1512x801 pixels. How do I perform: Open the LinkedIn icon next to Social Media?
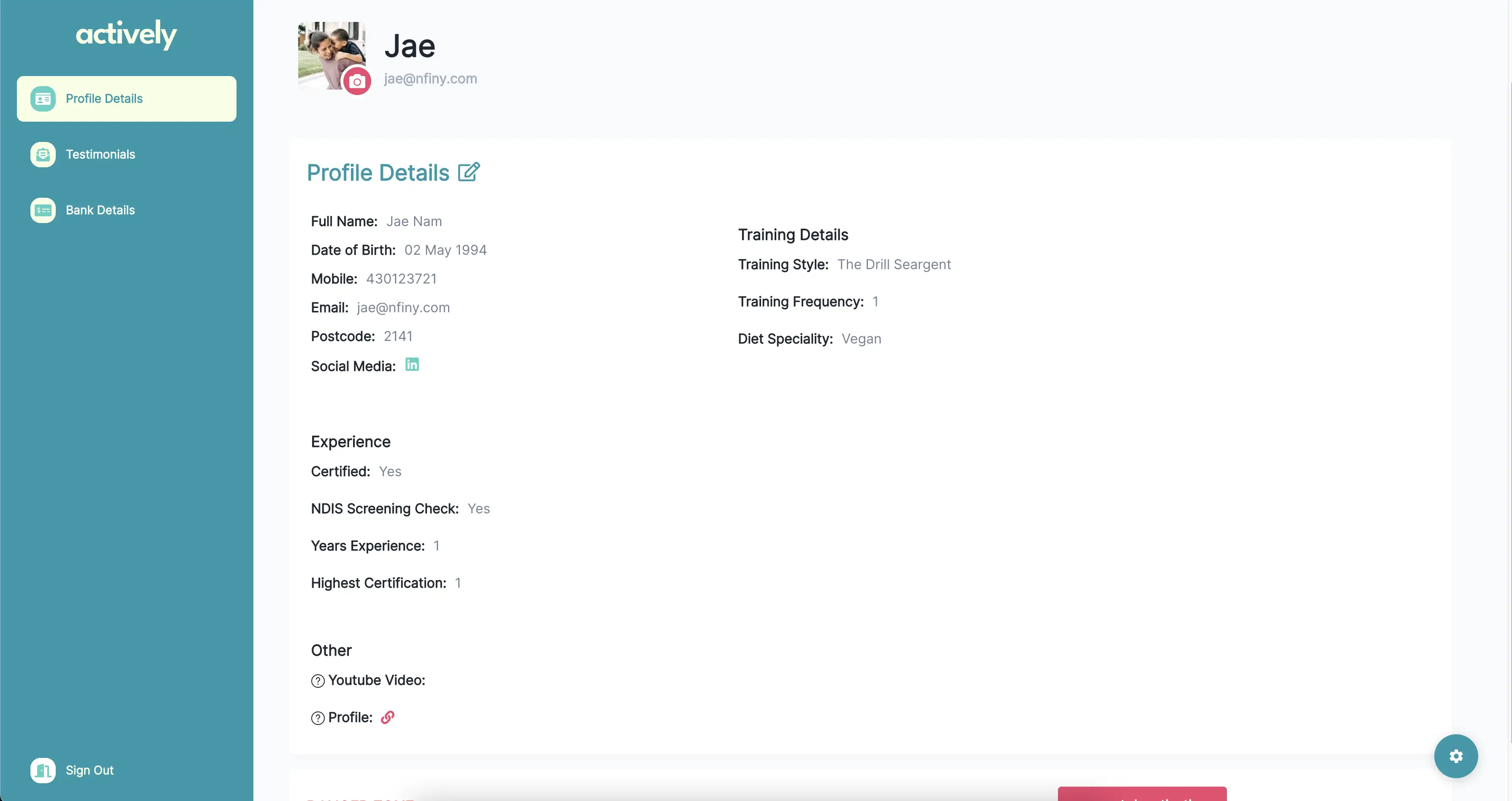[x=411, y=365]
